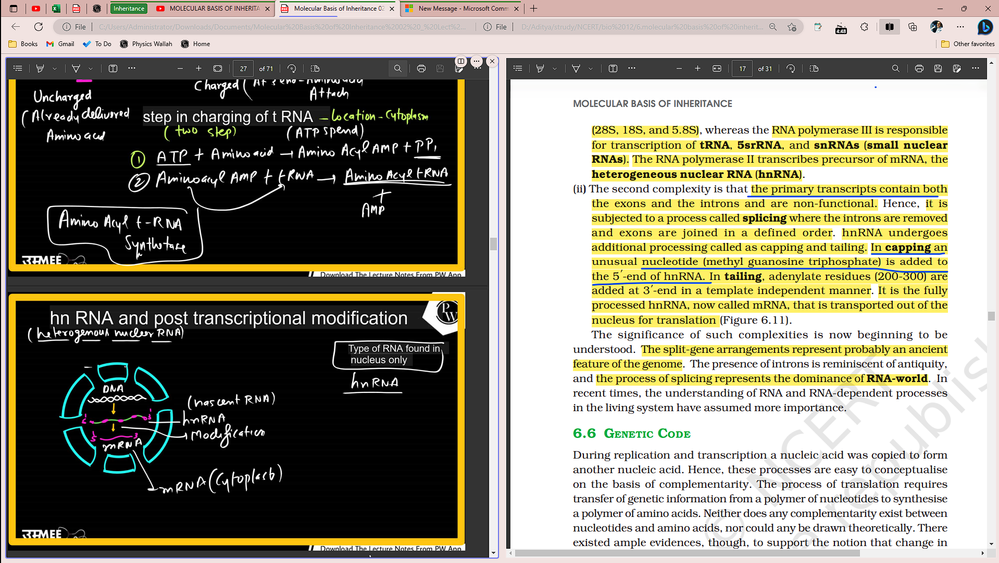Toggle the Edge split screen button
The height and width of the screenshot is (563, 999).
coord(889,27)
